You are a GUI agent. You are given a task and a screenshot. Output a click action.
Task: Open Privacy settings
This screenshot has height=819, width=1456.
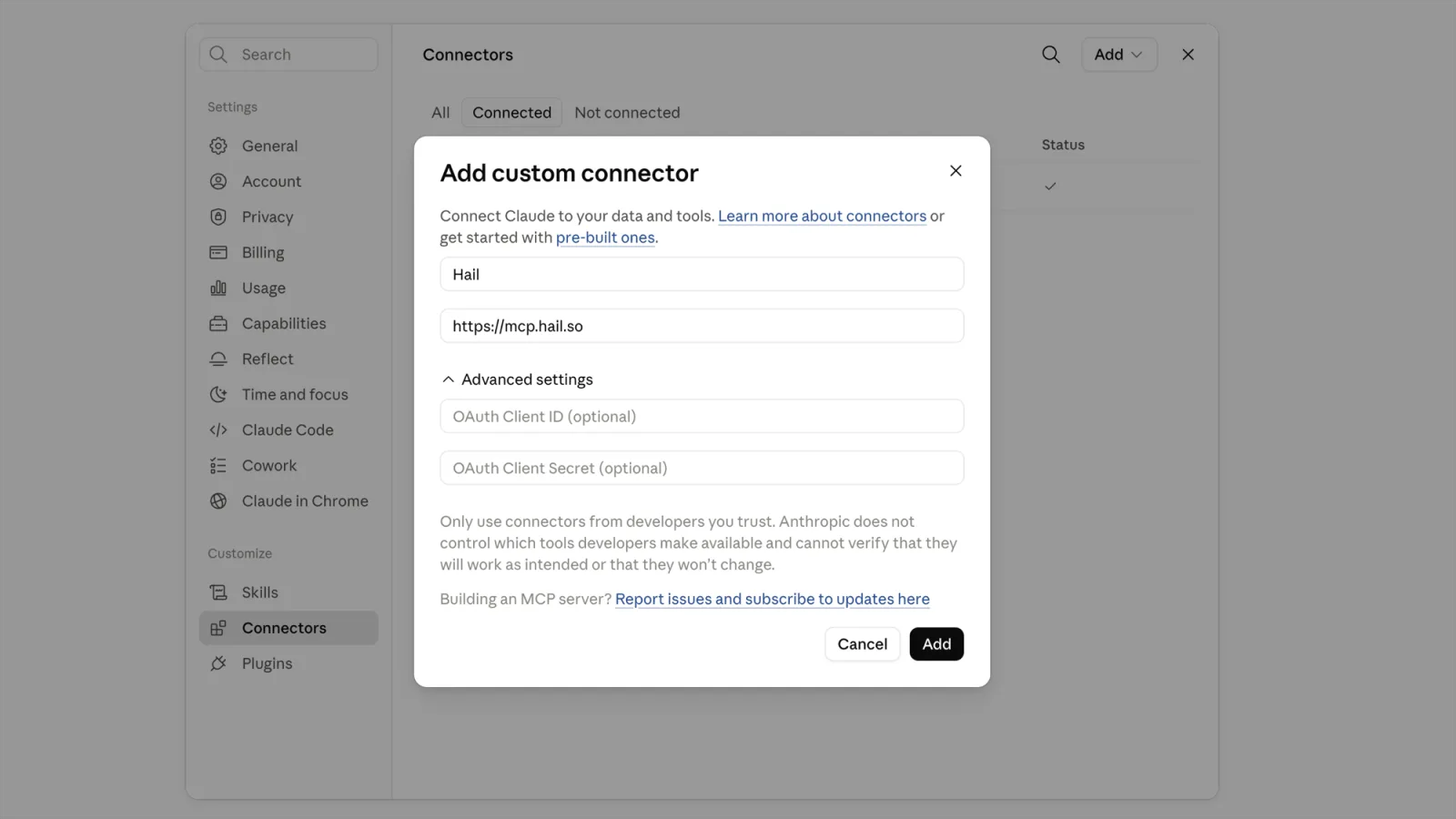[288, 217]
